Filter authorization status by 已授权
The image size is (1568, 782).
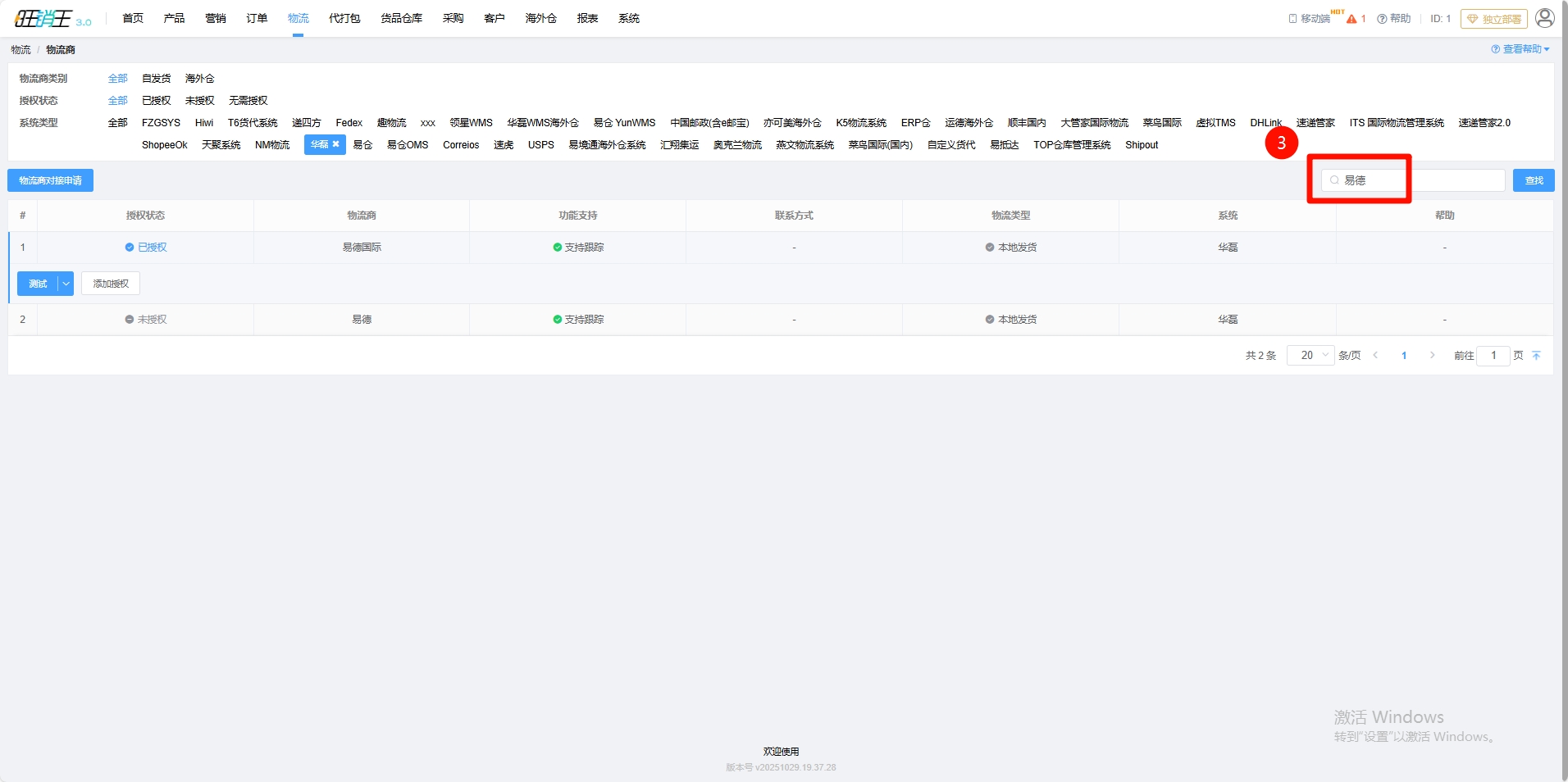point(156,101)
